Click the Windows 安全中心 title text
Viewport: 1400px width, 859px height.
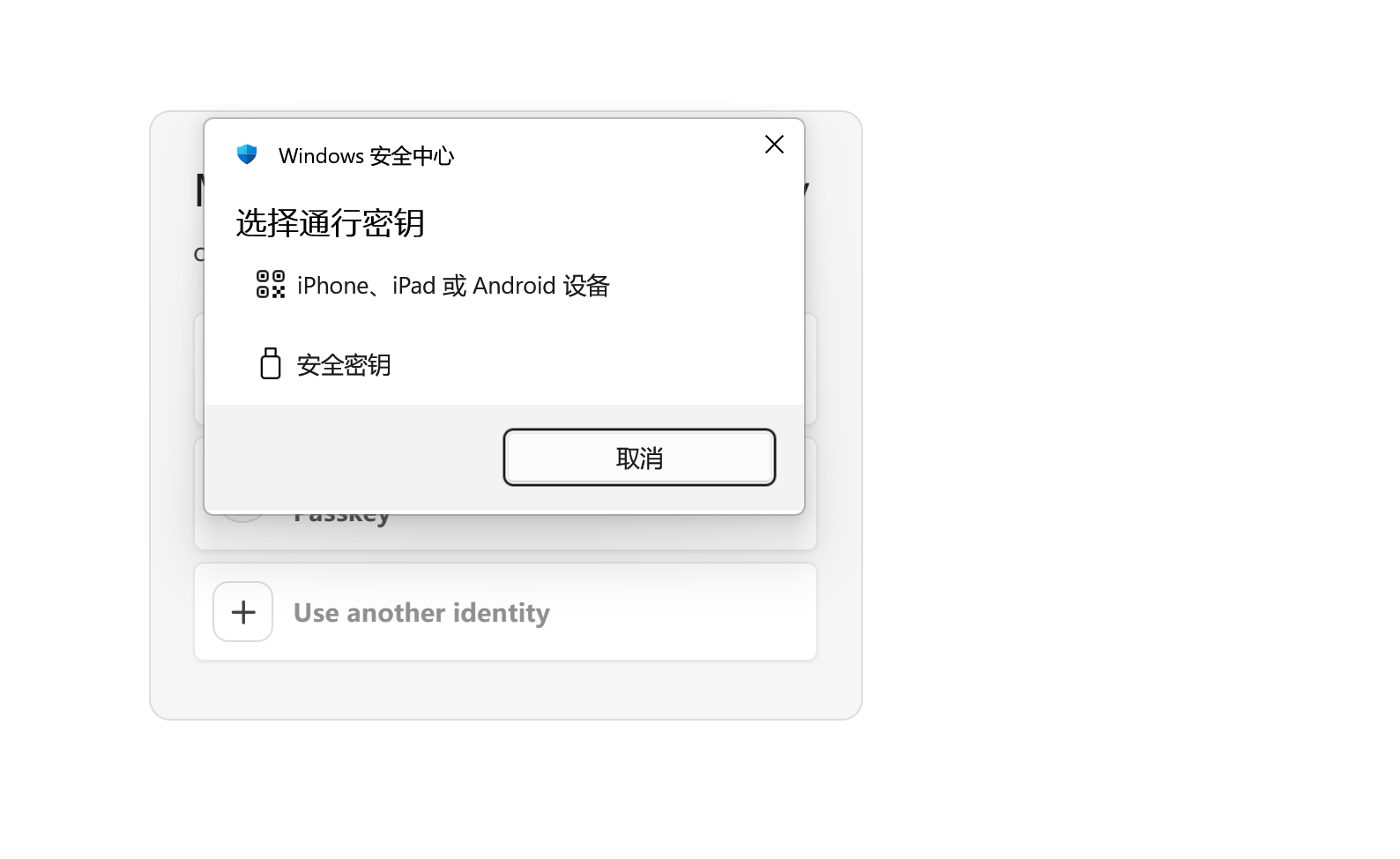[x=366, y=156]
